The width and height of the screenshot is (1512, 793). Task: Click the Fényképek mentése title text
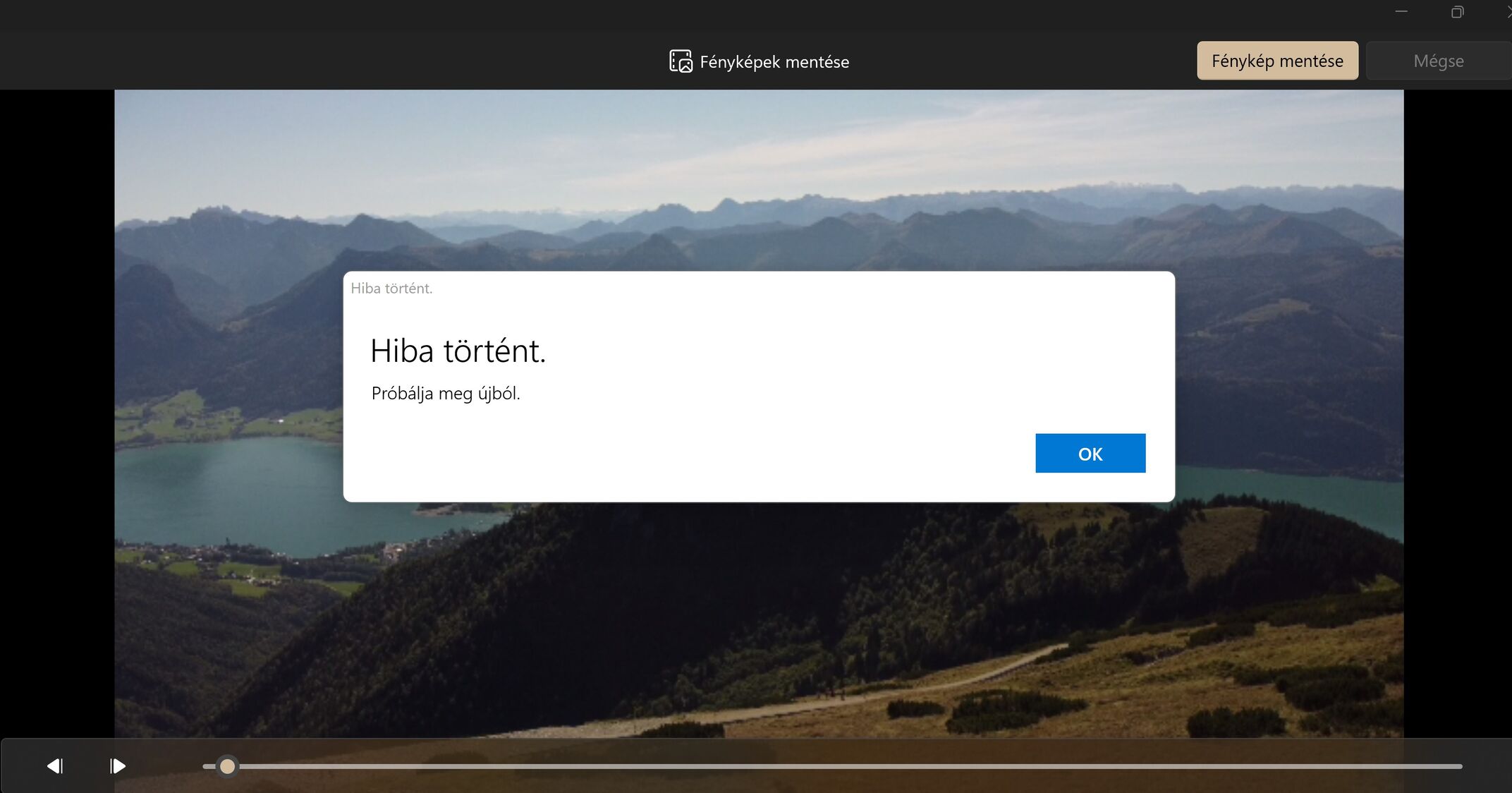click(774, 62)
